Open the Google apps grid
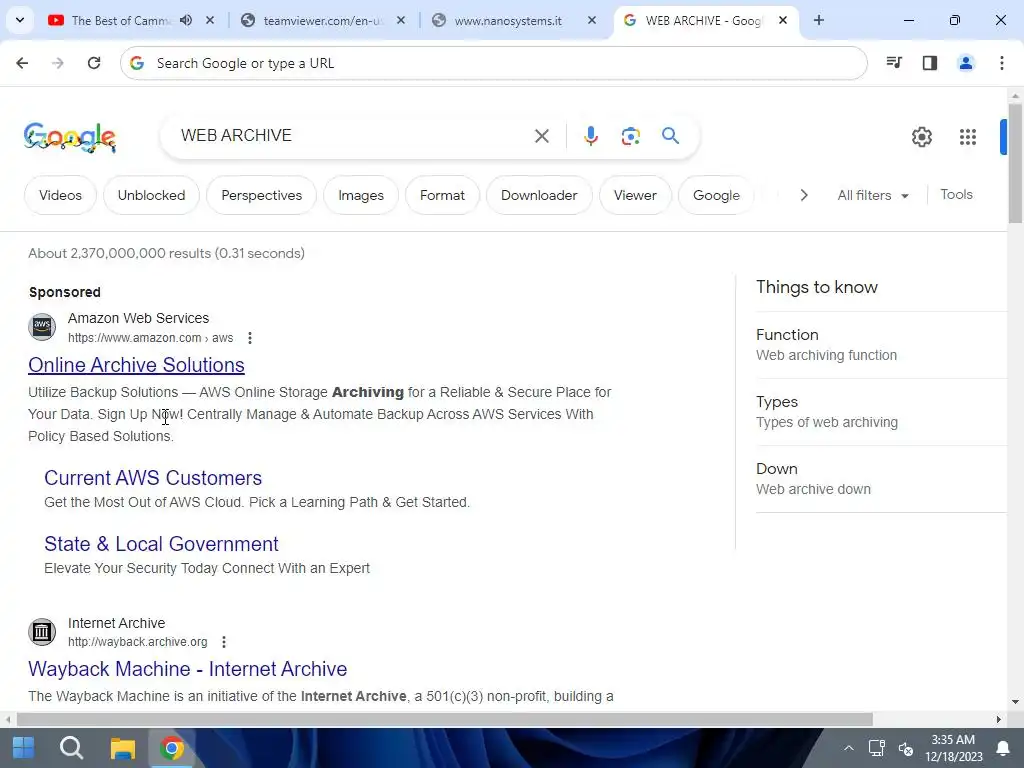This screenshot has height=768, width=1024. [x=968, y=136]
